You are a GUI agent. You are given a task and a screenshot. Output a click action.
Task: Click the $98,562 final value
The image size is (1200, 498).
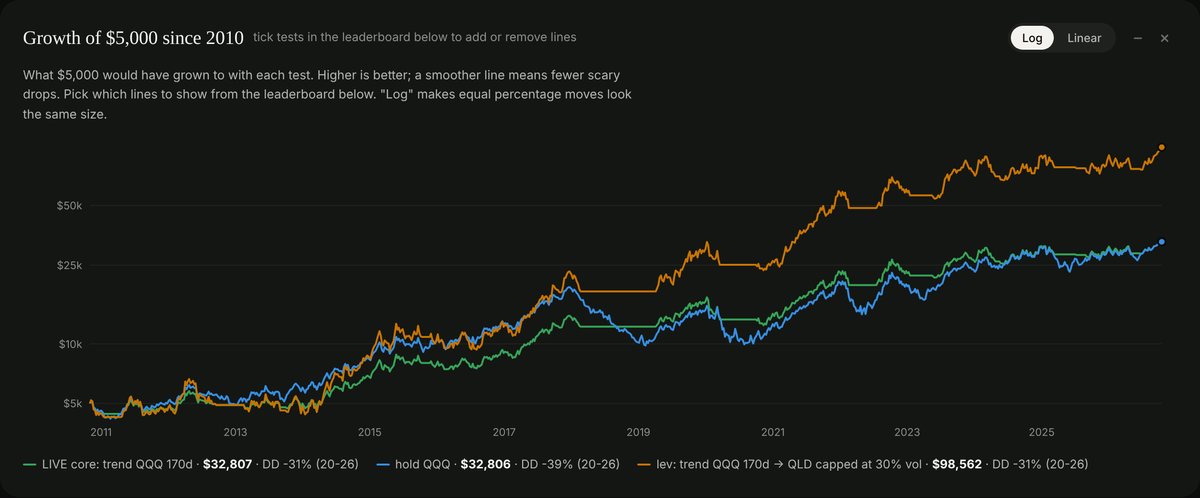[x=957, y=464]
